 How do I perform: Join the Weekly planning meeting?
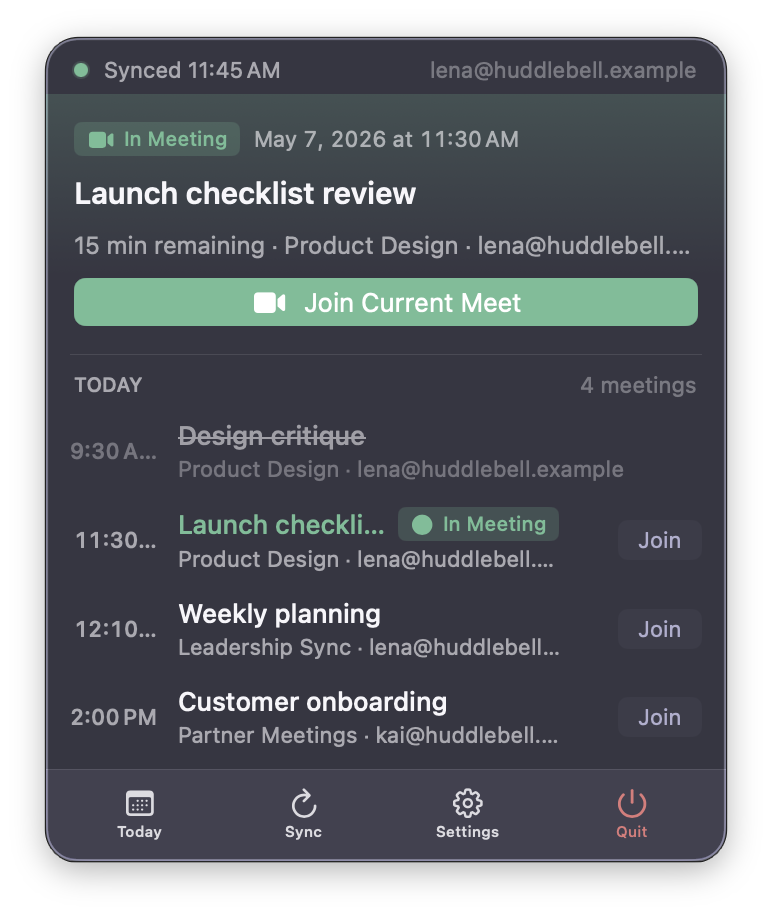pos(659,629)
